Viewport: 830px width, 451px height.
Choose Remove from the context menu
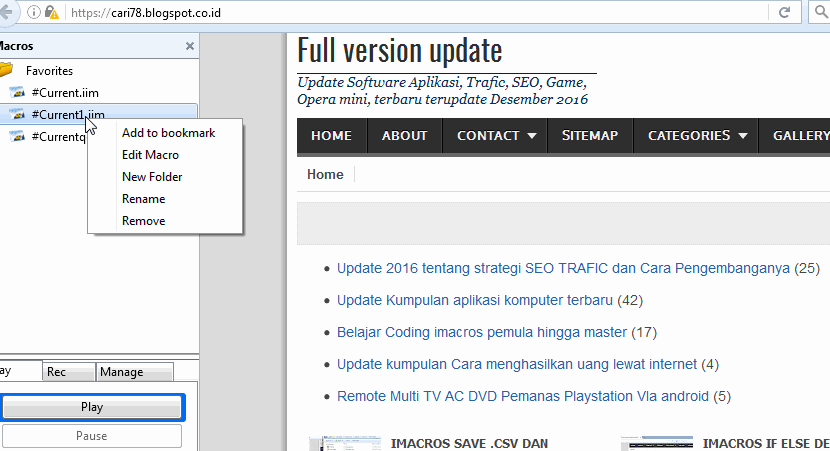point(143,221)
